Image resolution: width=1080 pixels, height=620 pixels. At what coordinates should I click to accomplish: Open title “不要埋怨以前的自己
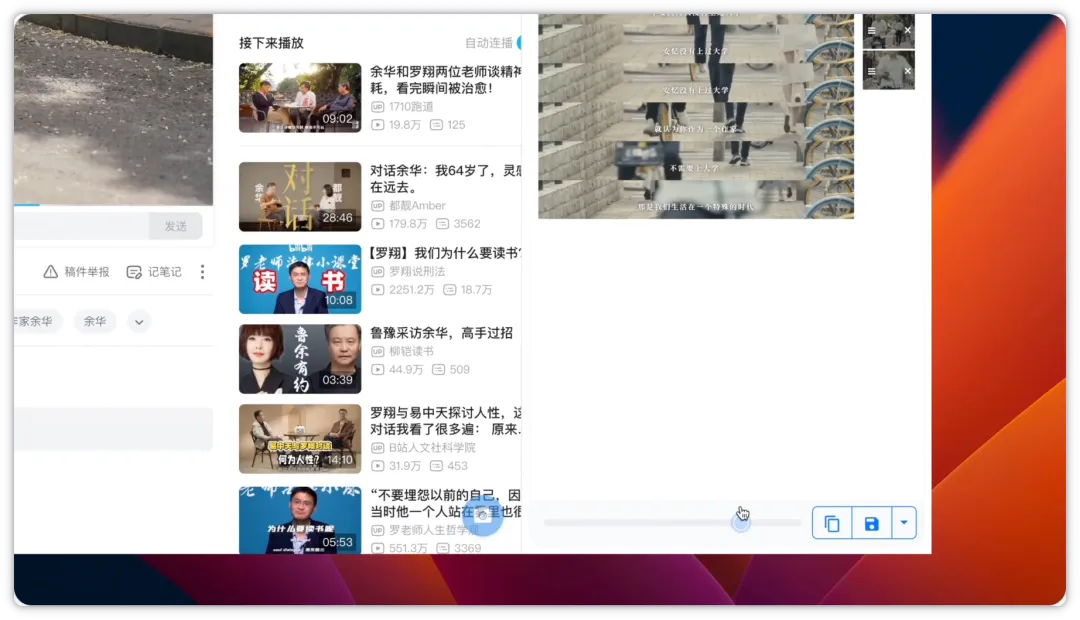pyautogui.click(x=446, y=504)
